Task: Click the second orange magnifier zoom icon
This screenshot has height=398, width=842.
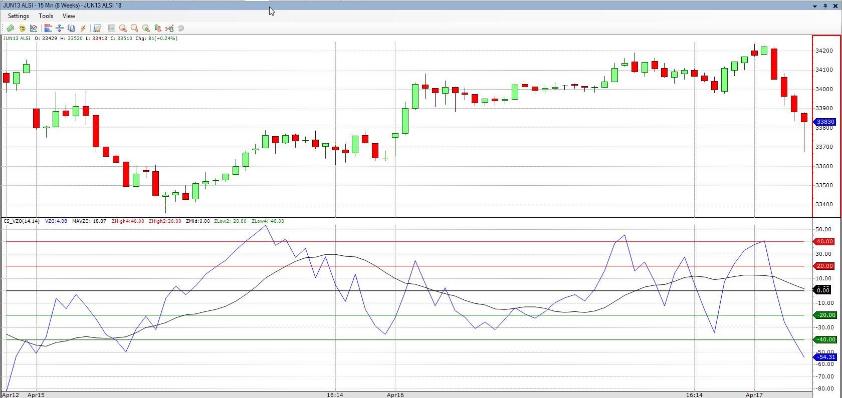Action: point(134,28)
